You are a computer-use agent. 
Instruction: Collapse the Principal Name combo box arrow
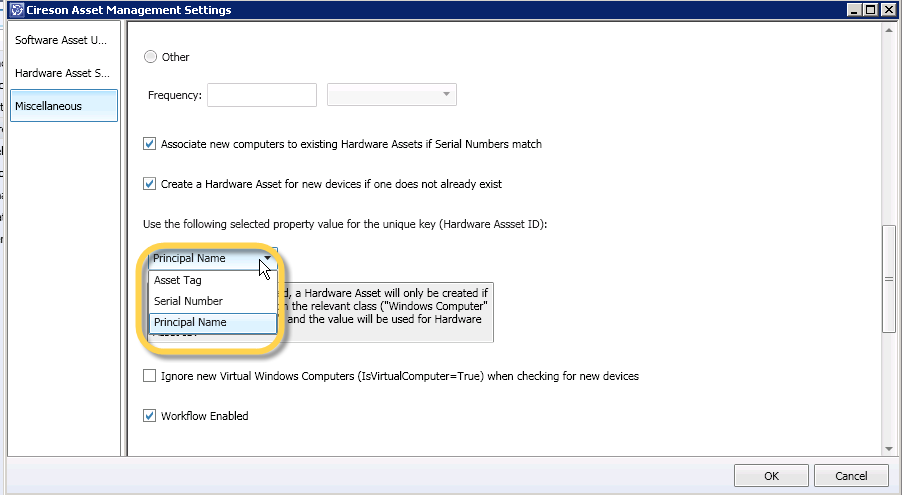pos(267,258)
